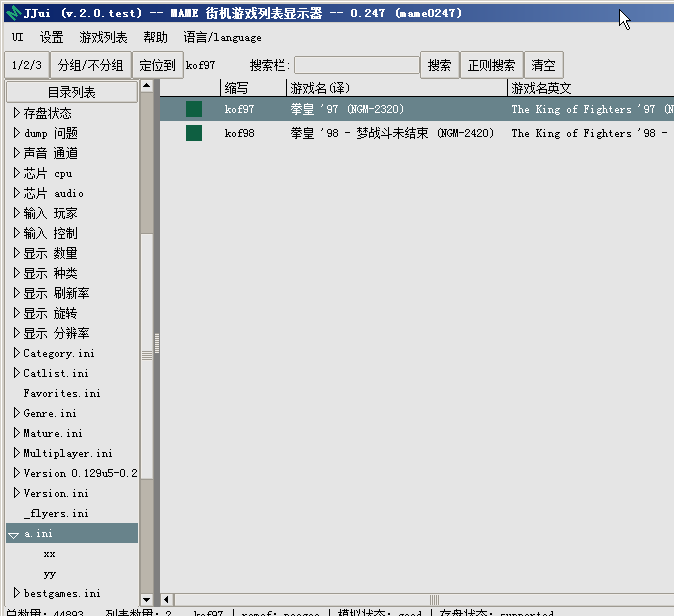Viewport: 674px width, 616px height.
Task: Expand the 显示 种类 tree node
Action: point(17,273)
